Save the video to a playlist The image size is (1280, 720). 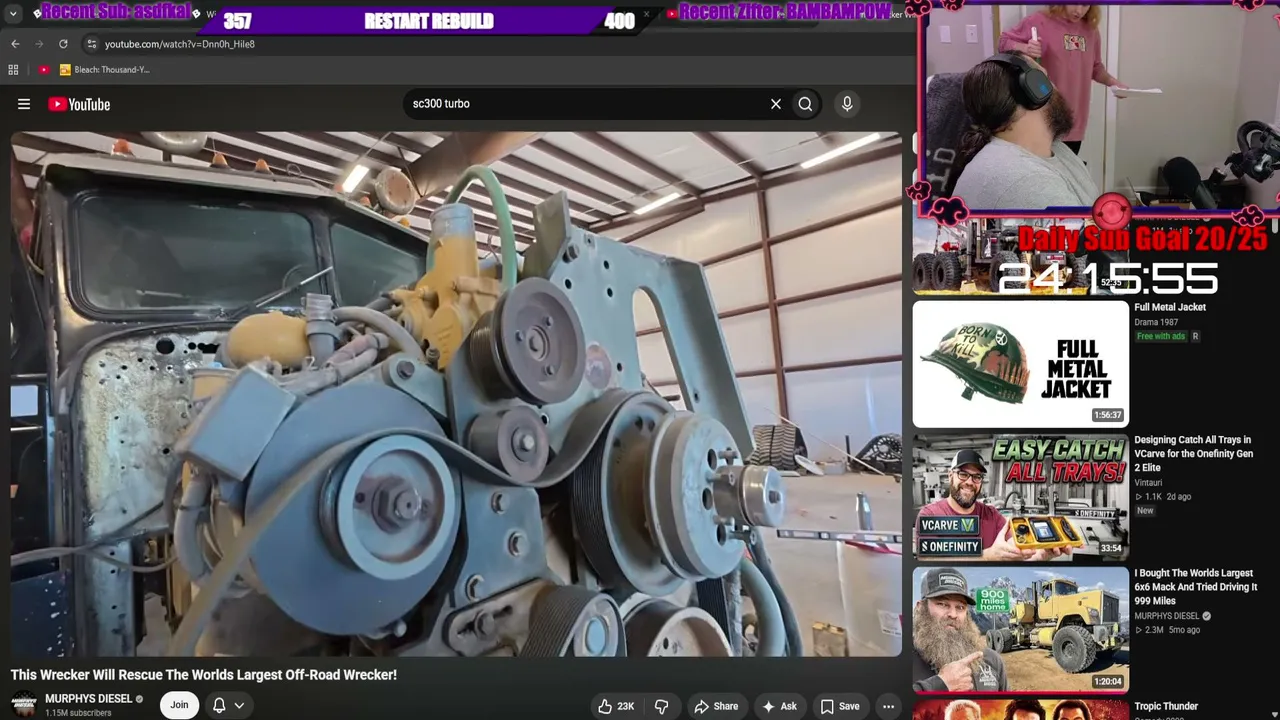840,706
